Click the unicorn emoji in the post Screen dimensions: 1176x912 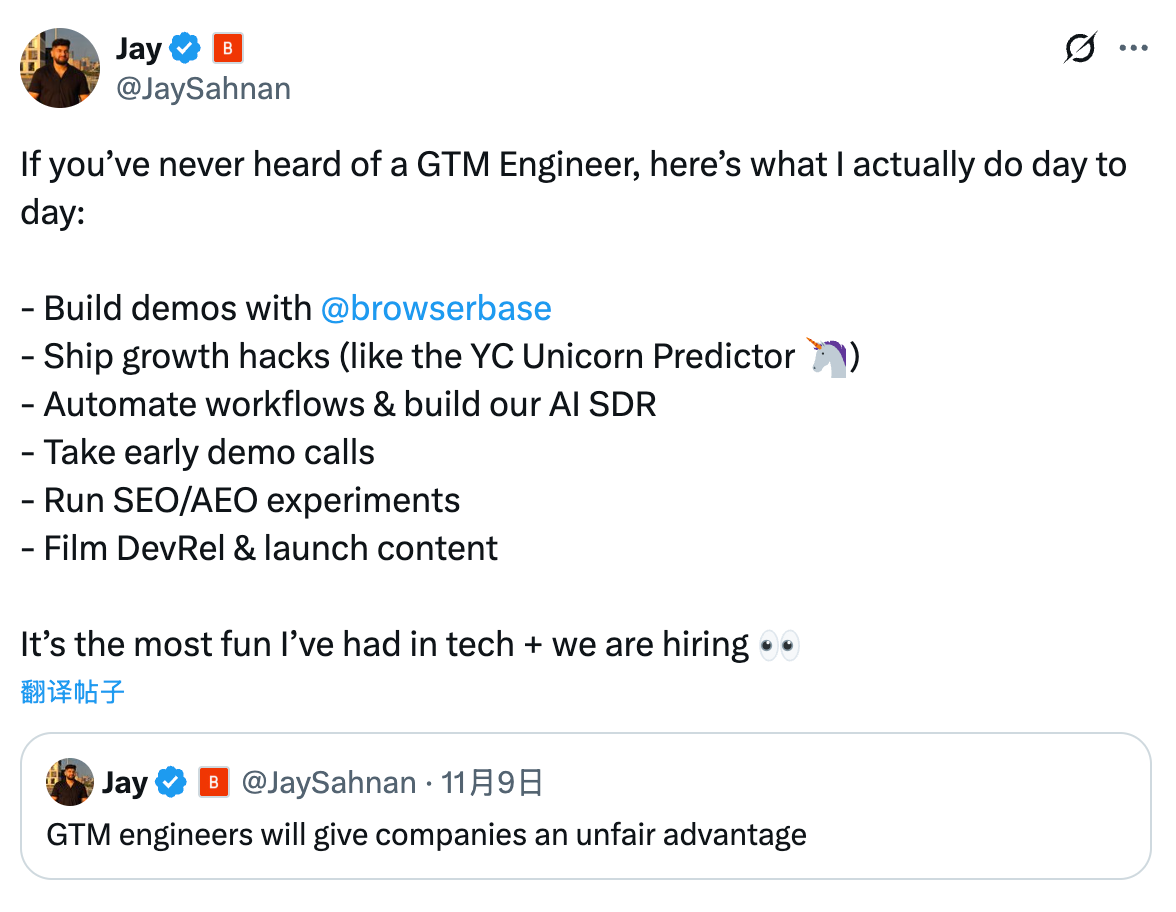pos(829,356)
